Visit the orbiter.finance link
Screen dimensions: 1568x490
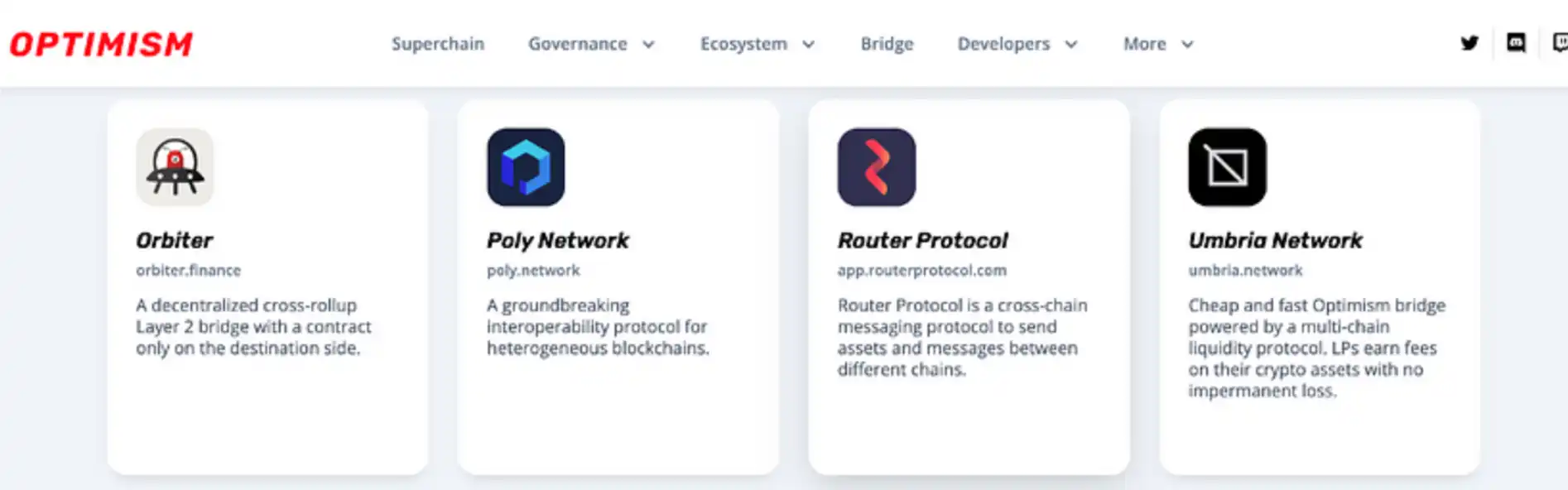click(189, 271)
